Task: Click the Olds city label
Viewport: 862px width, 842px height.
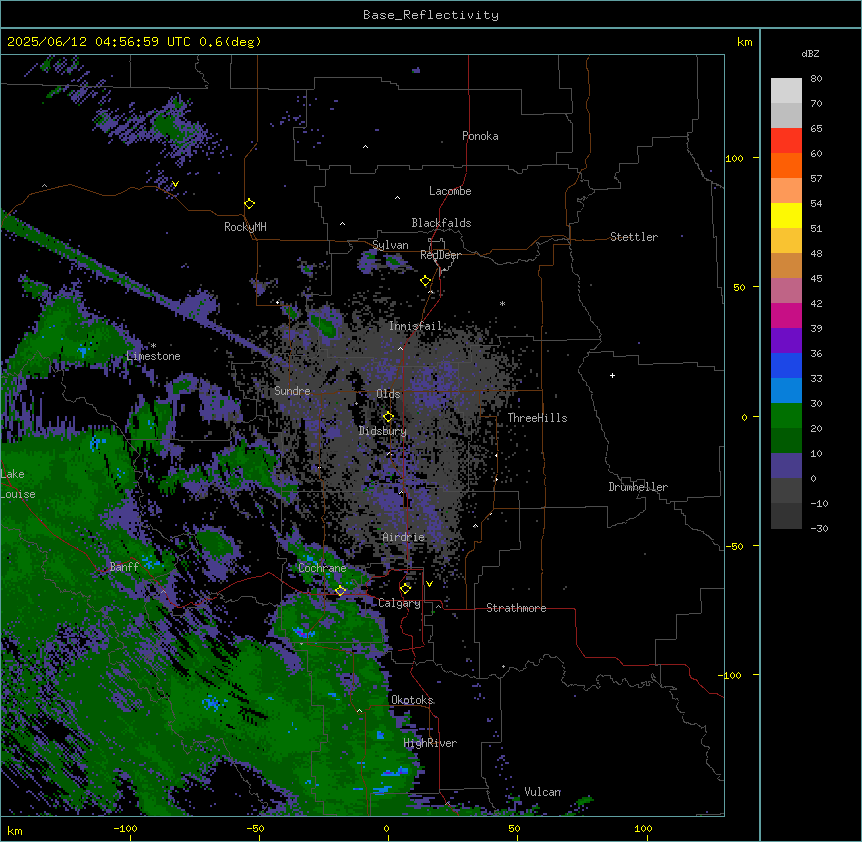Action: [x=388, y=394]
